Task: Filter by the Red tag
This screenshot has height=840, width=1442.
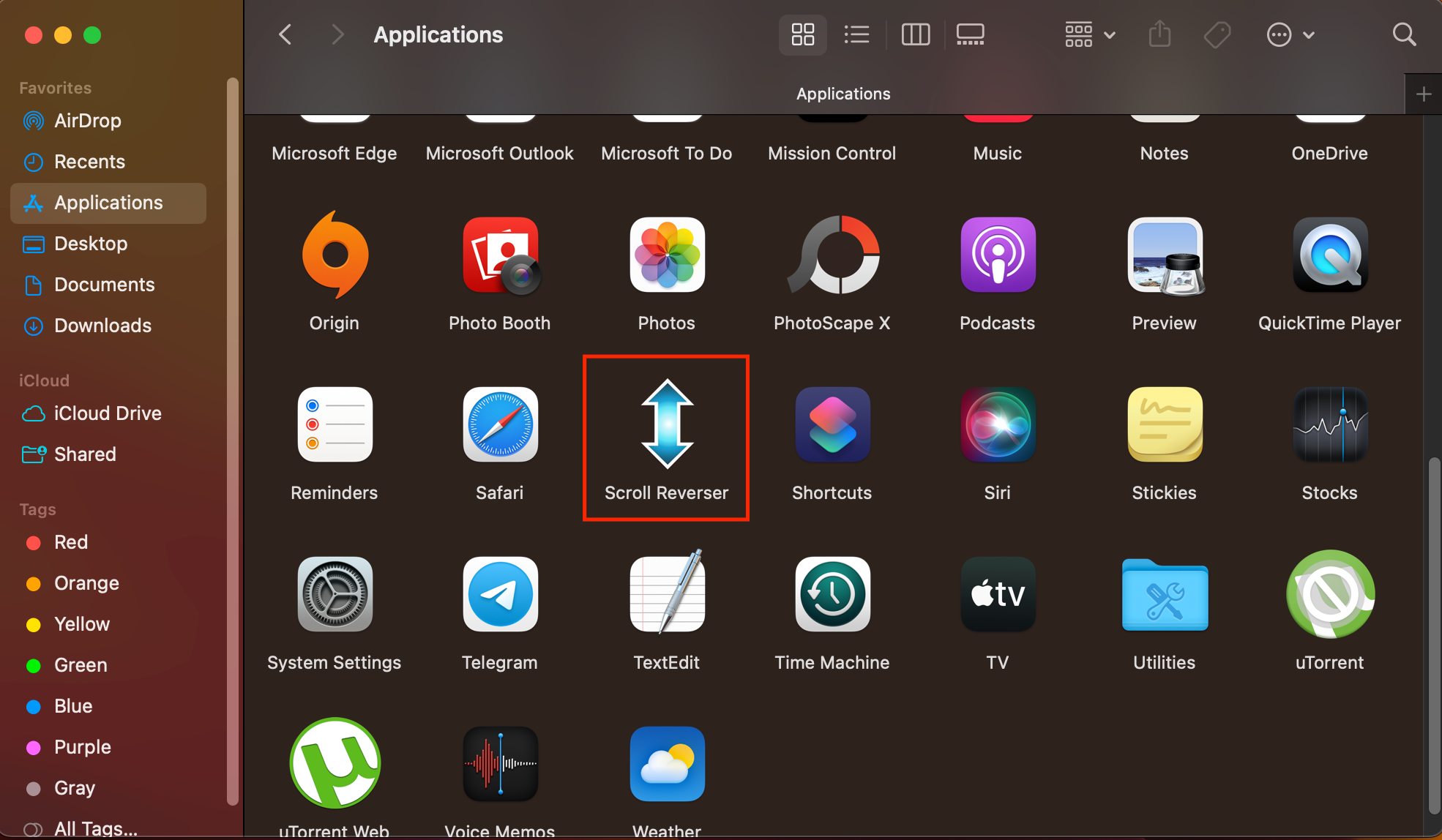Action: click(108, 542)
